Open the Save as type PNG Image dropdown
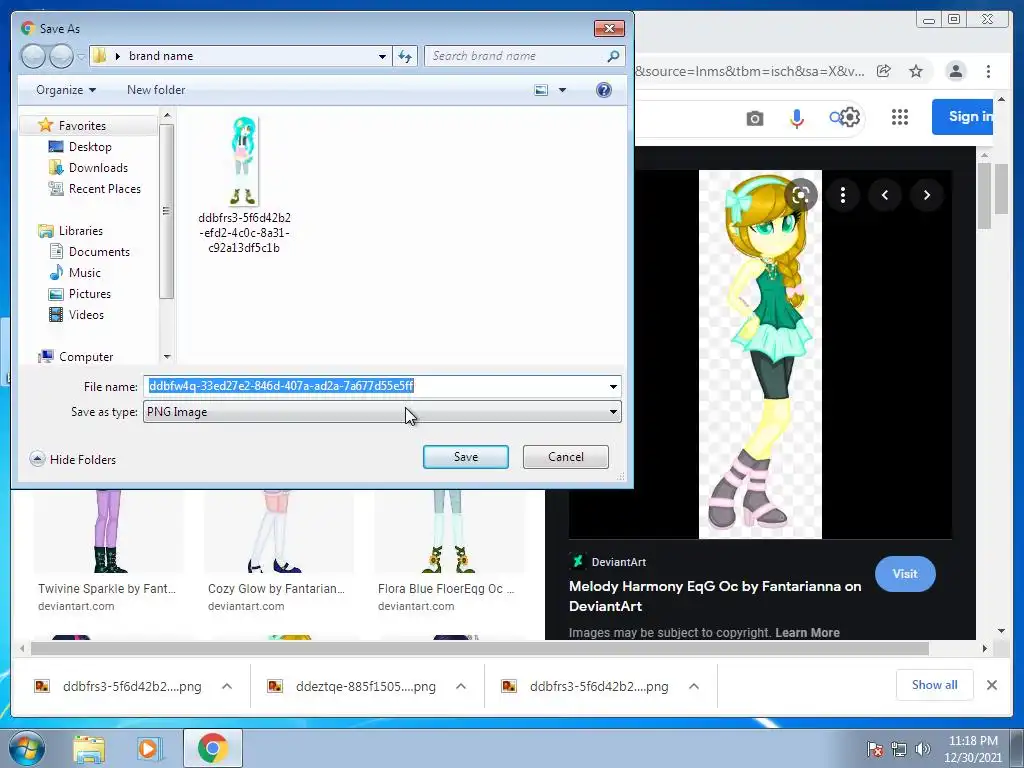 coord(382,412)
